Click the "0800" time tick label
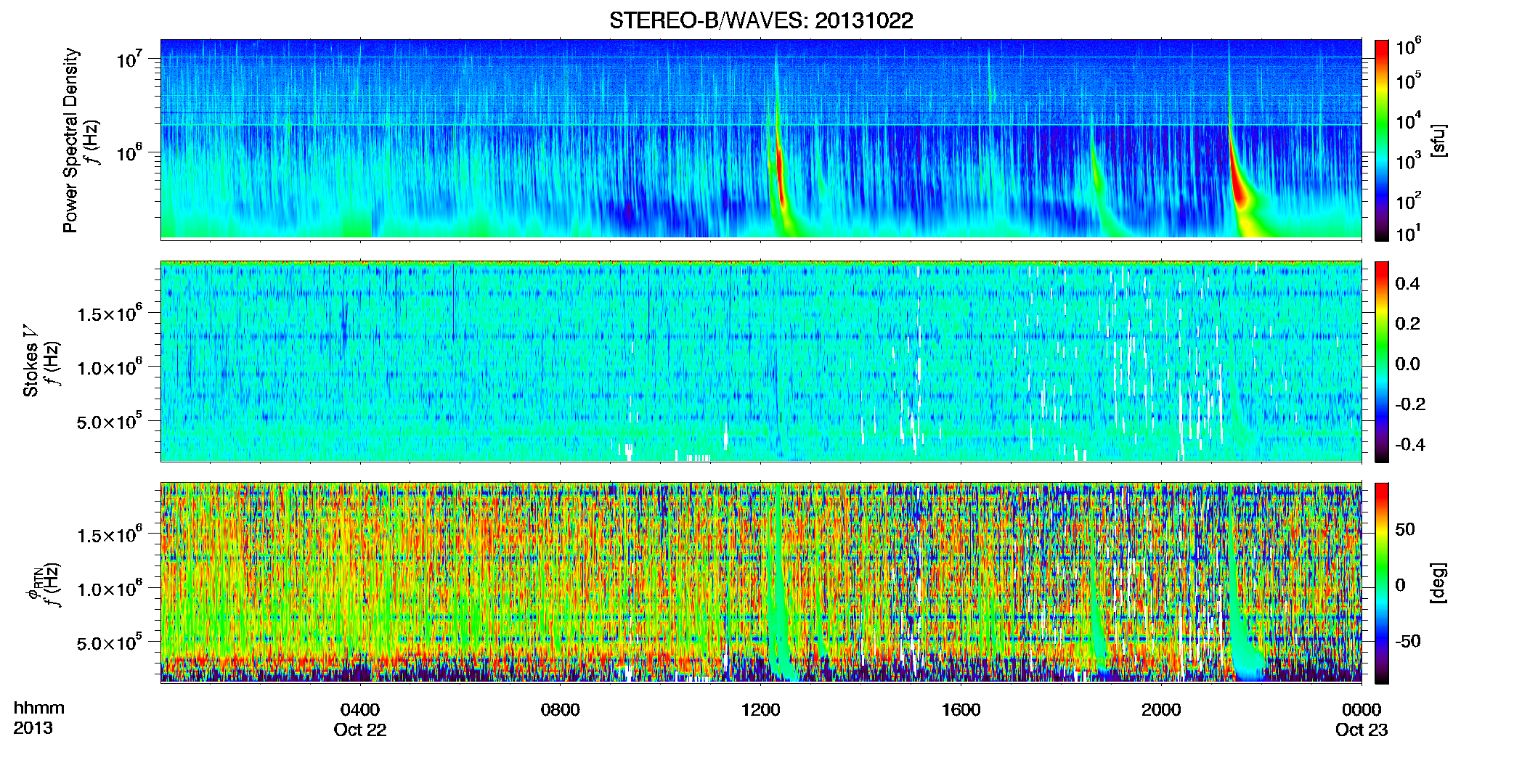The image size is (1522, 784). (561, 710)
